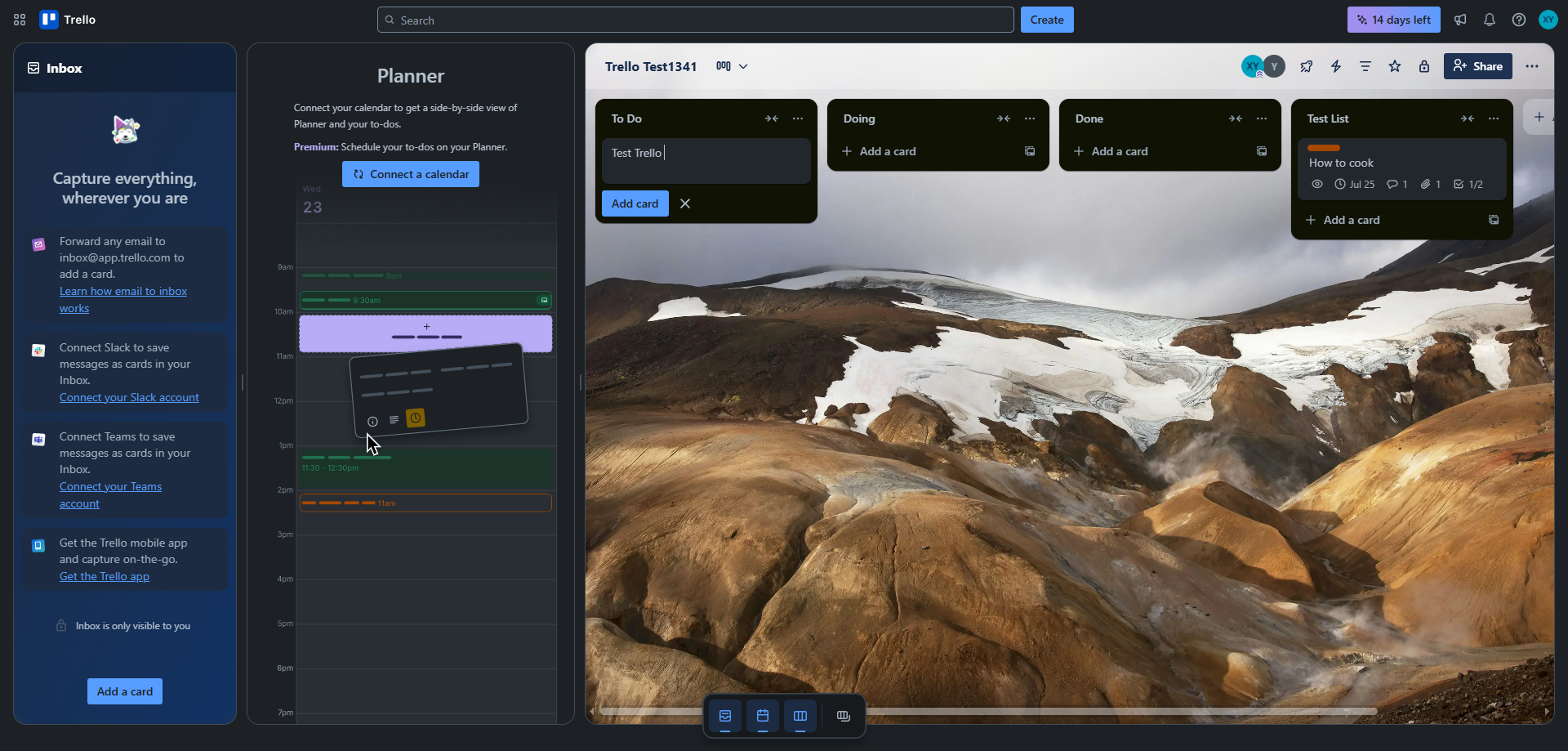Open the automation lightning bolt menu
Image resolution: width=1568 pixels, height=751 pixels.
tap(1336, 66)
